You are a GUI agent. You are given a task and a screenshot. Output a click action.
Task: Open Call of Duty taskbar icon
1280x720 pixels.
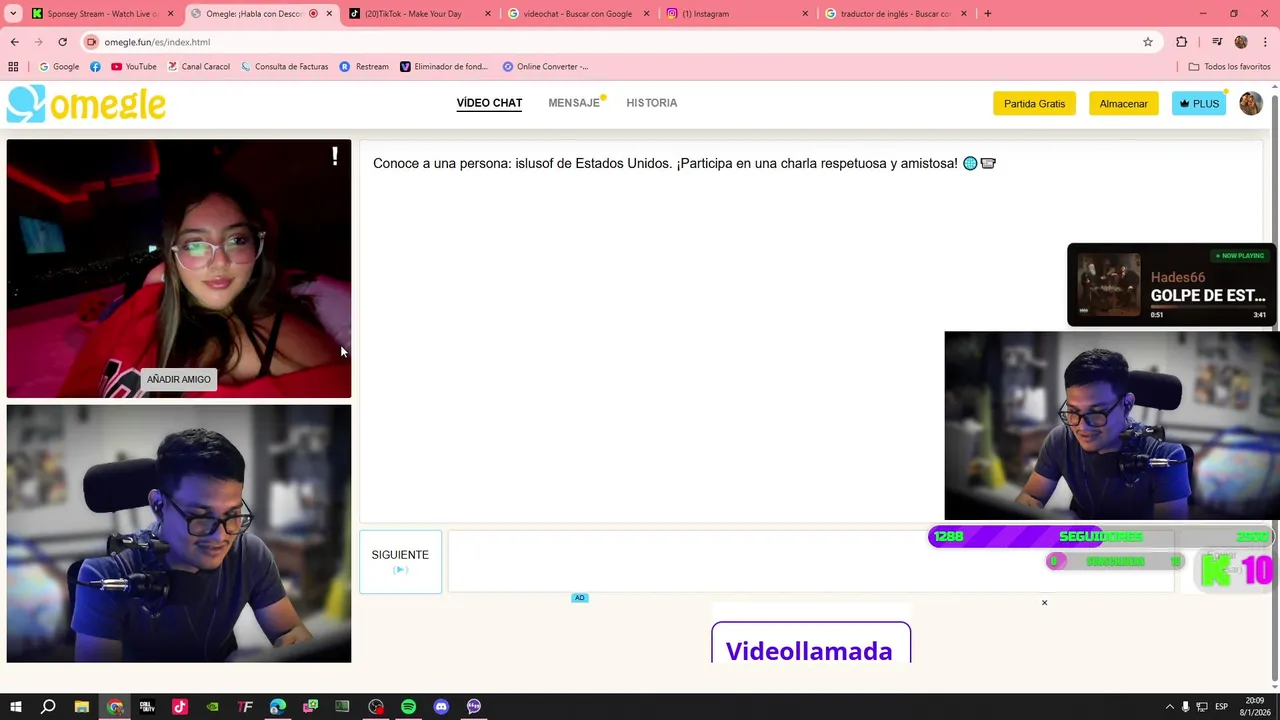[x=147, y=707]
